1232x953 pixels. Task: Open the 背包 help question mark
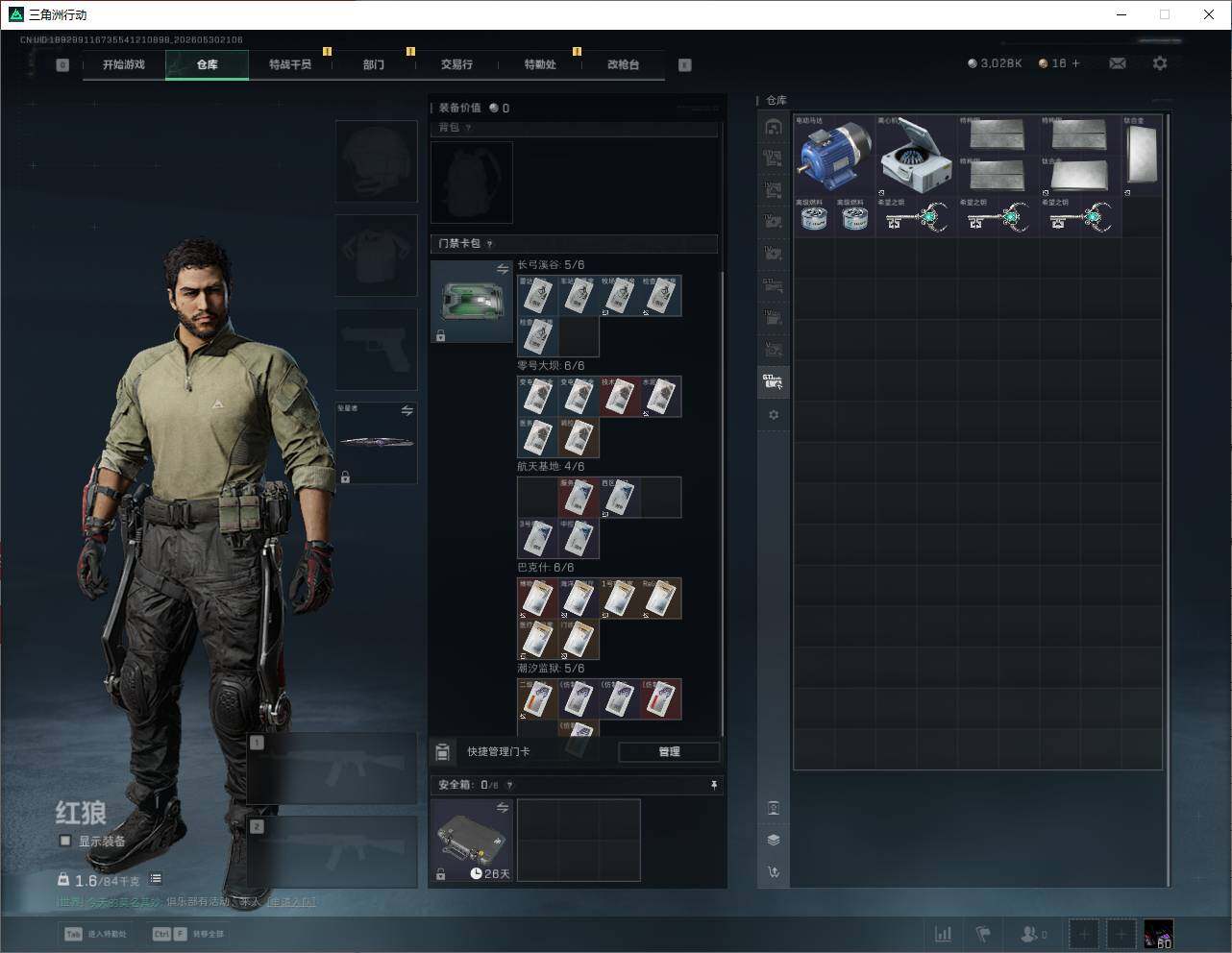[468, 128]
